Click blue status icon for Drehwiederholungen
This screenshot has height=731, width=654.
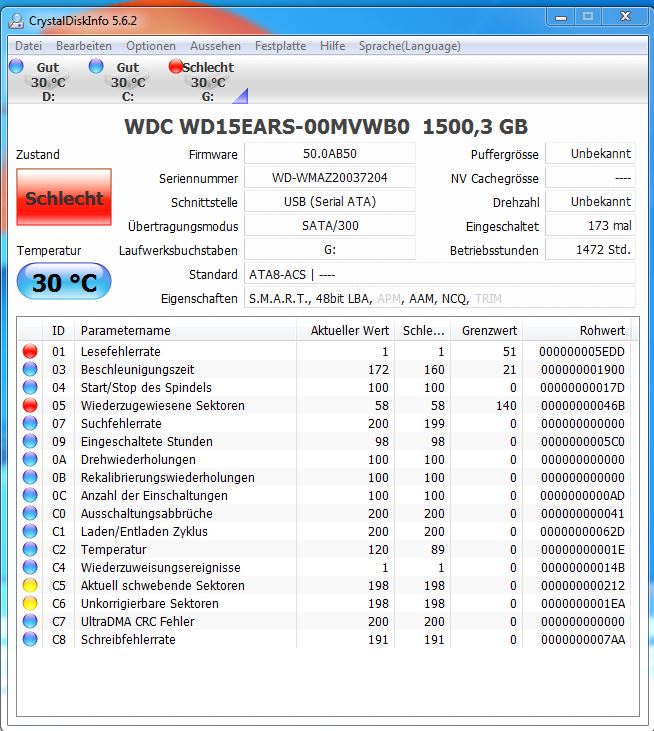pos(30,459)
